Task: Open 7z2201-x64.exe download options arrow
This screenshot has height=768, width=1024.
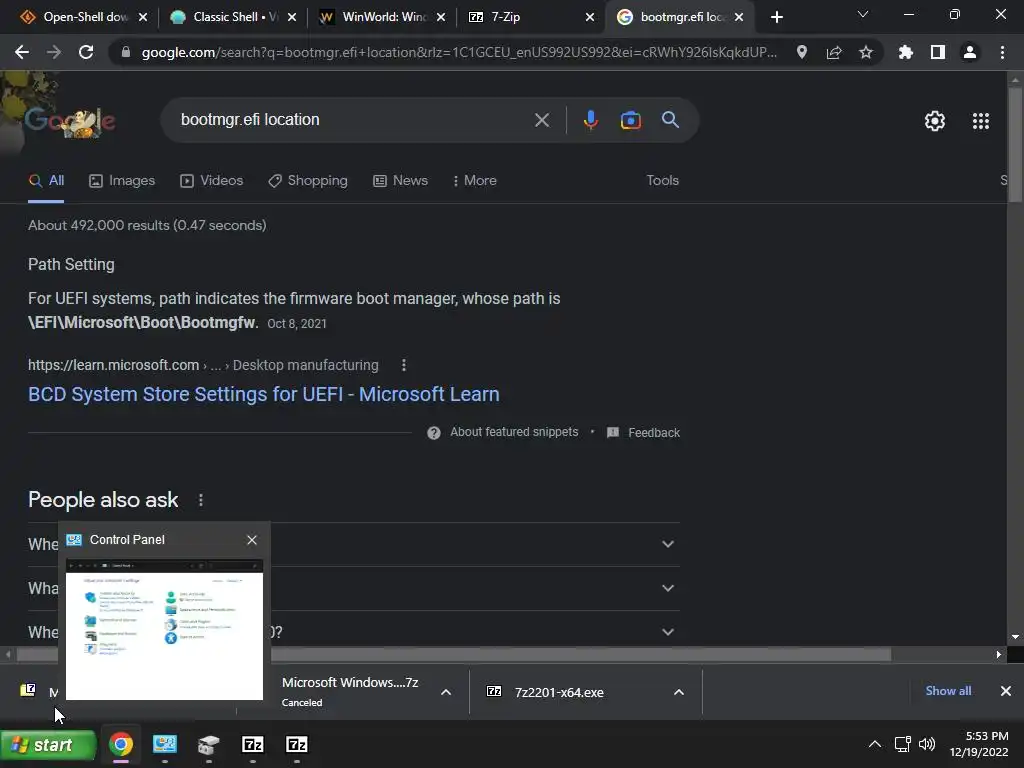Action: pos(679,692)
